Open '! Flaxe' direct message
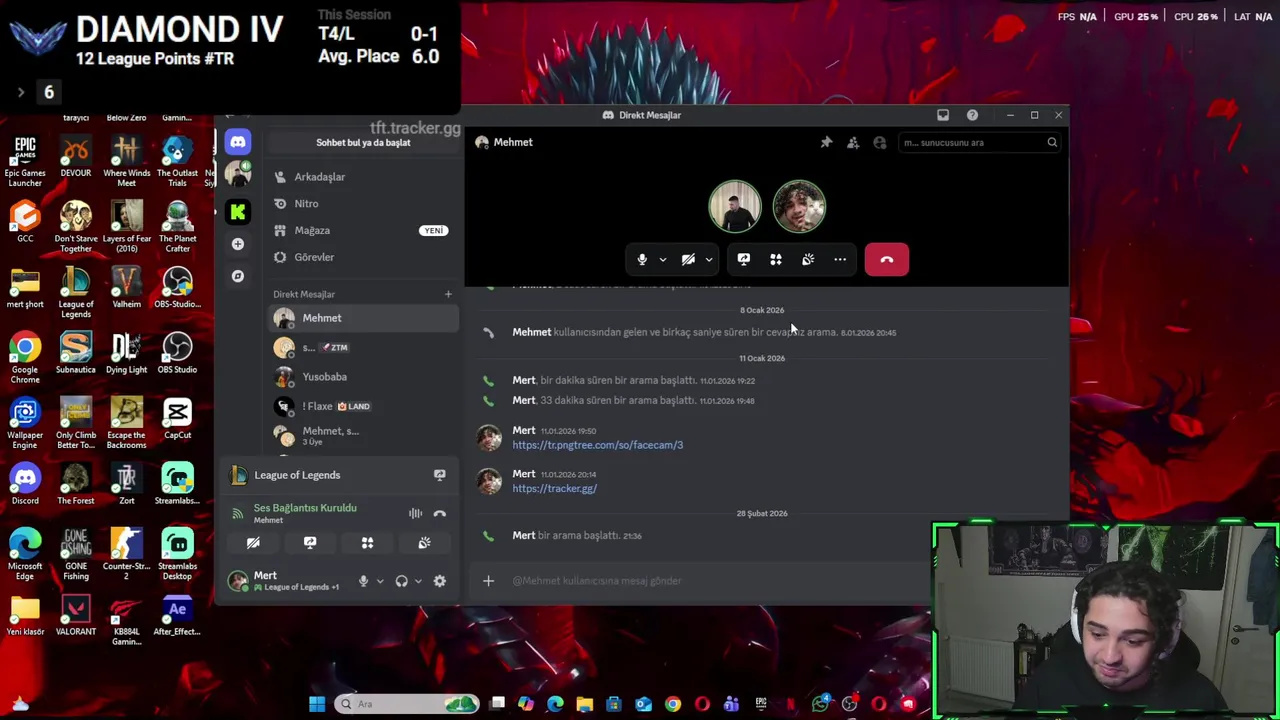This screenshot has height=720, width=1280. click(x=364, y=406)
